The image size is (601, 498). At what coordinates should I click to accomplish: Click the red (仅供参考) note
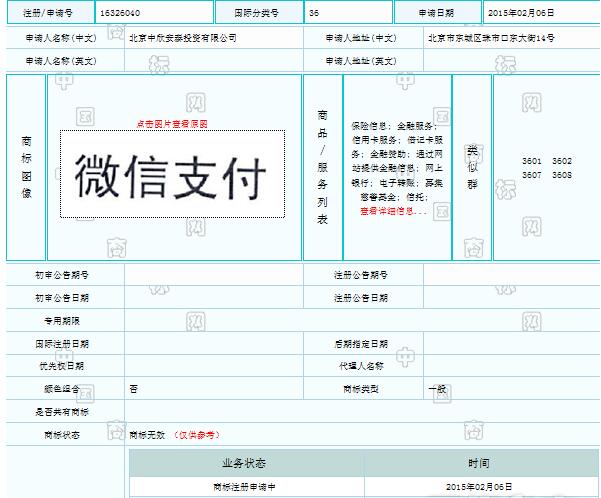click(197, 435)
